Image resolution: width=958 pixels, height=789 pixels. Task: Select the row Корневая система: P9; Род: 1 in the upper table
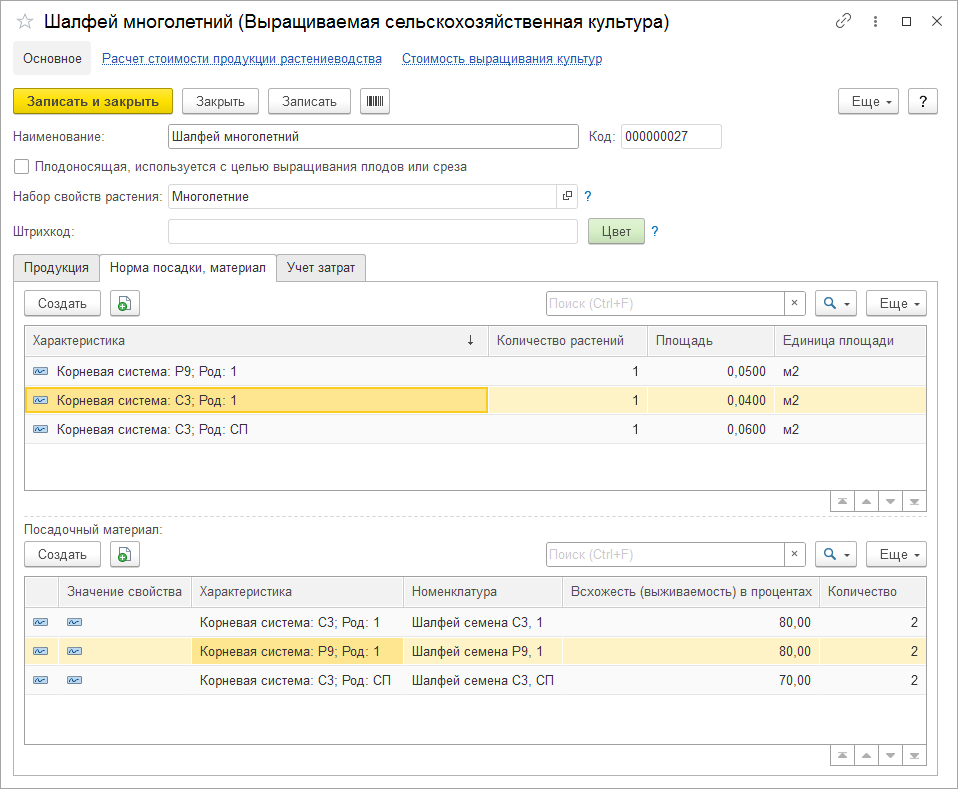click(x=147, y=371)
